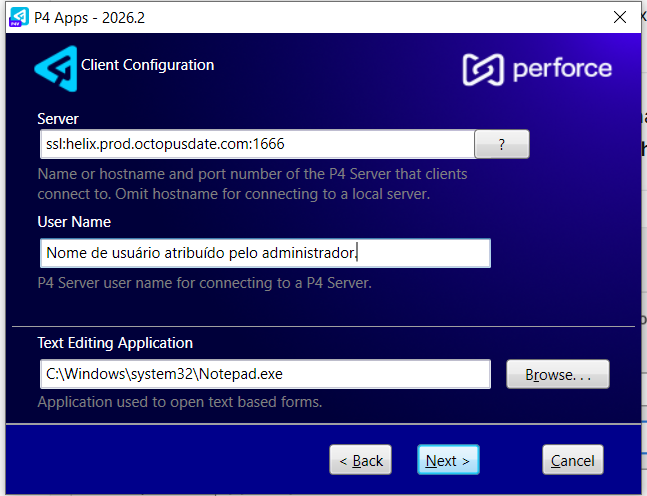This screenshot has height=496, width=647.
Task: Cancel the P4 Apps installer
Action: [x=573, y=460]
